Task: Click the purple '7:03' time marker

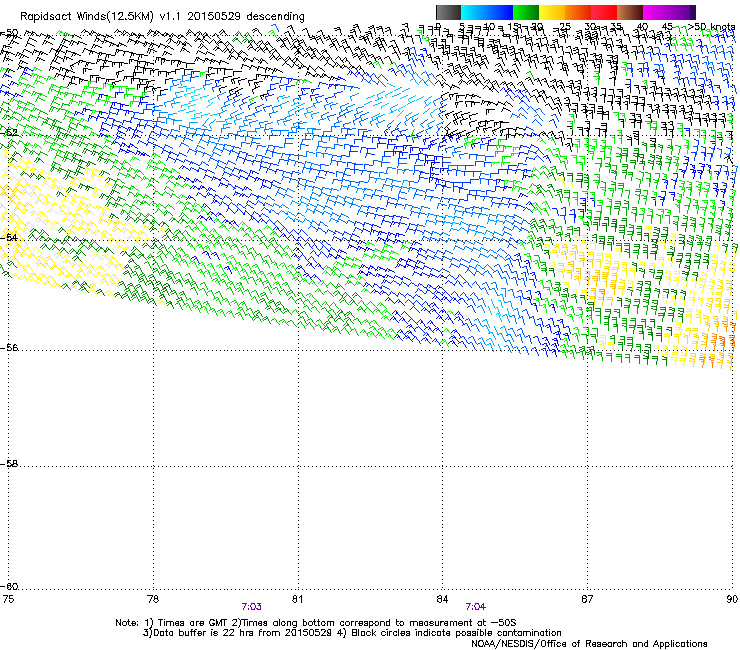Action: click(x=252, y=607)
